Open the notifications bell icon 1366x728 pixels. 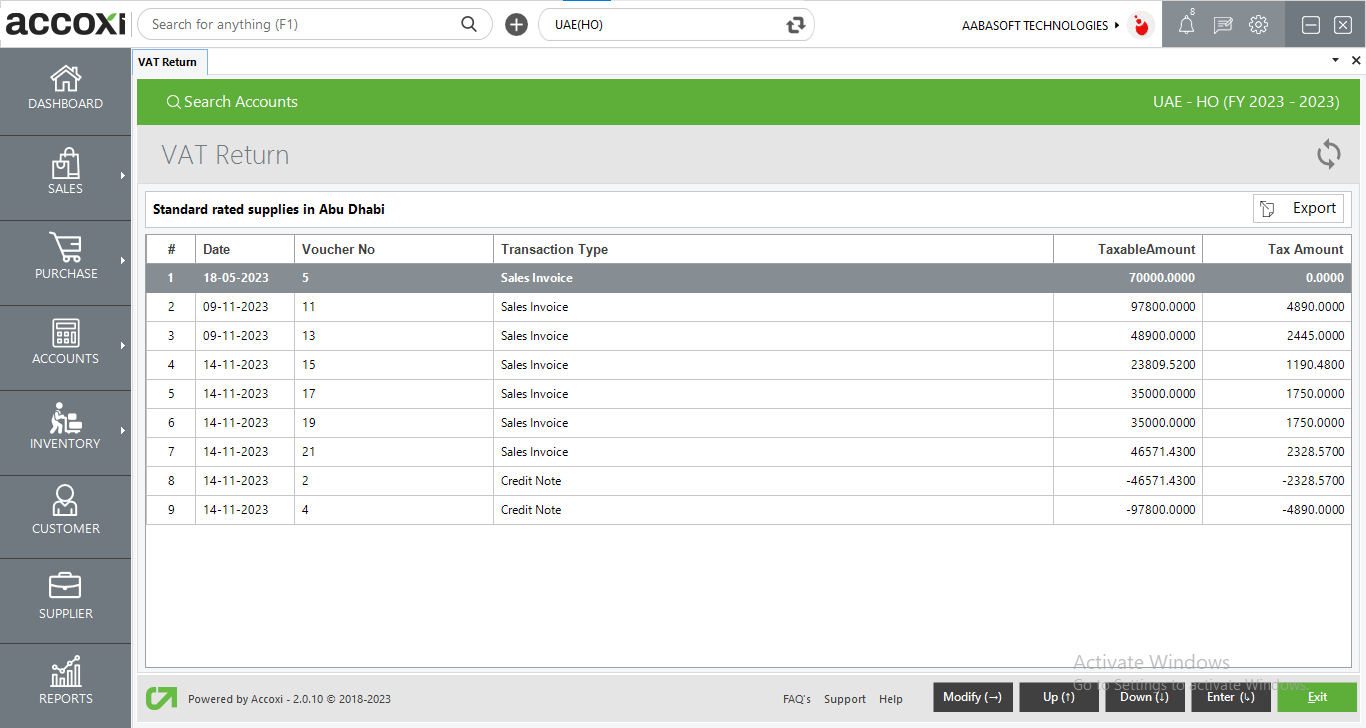(x=1186, y=24)
